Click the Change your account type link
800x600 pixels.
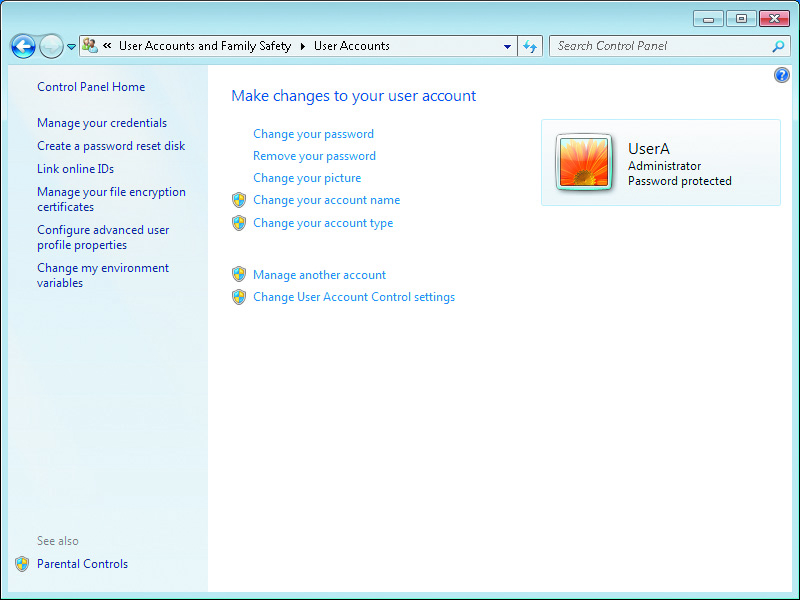[323, 223]
